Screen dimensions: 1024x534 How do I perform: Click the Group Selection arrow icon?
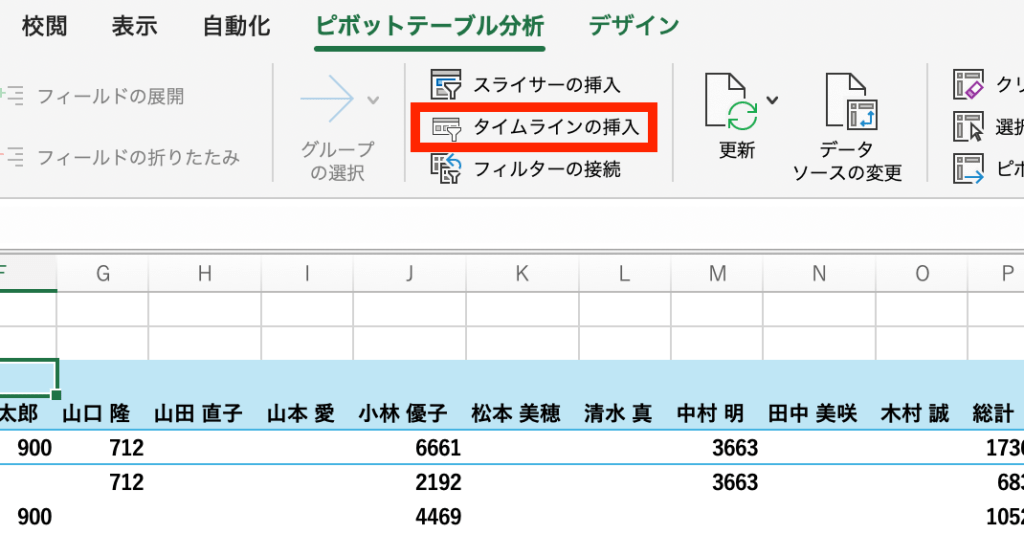click(x=327, y=100)
